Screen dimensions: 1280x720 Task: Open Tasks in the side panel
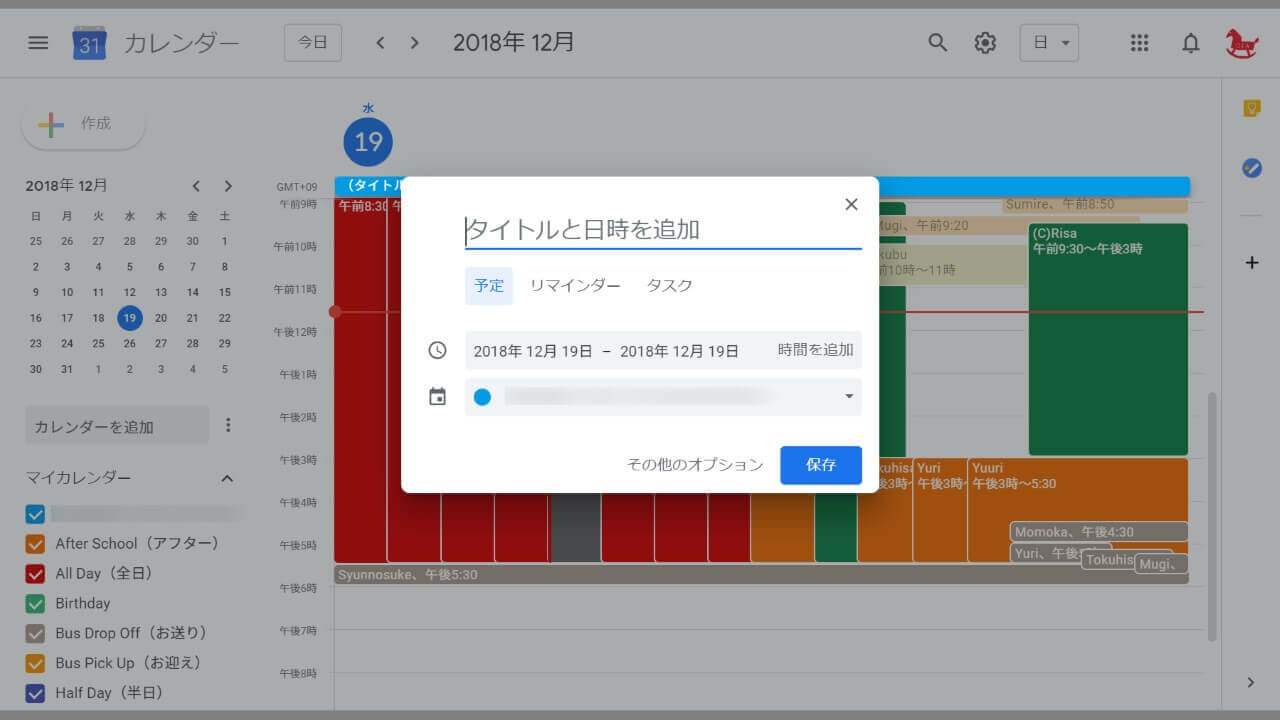pos(1251,168)
